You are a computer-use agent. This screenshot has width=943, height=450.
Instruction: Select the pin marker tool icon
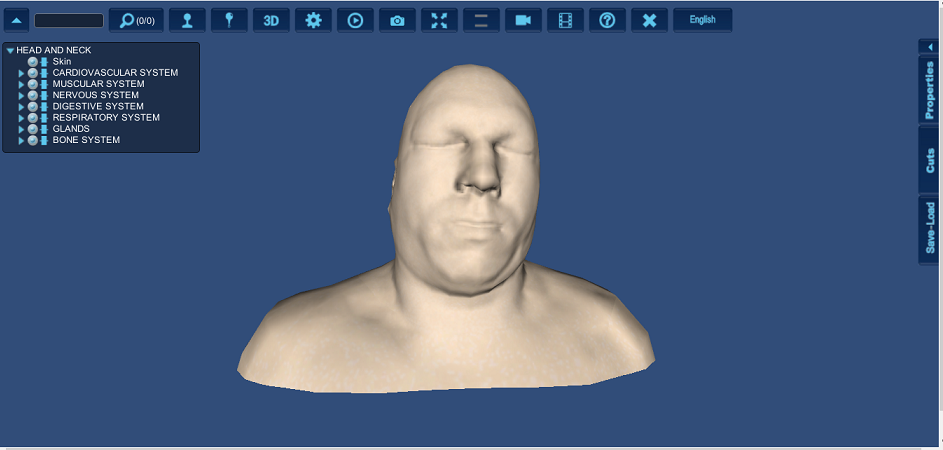tap(229, 20)
